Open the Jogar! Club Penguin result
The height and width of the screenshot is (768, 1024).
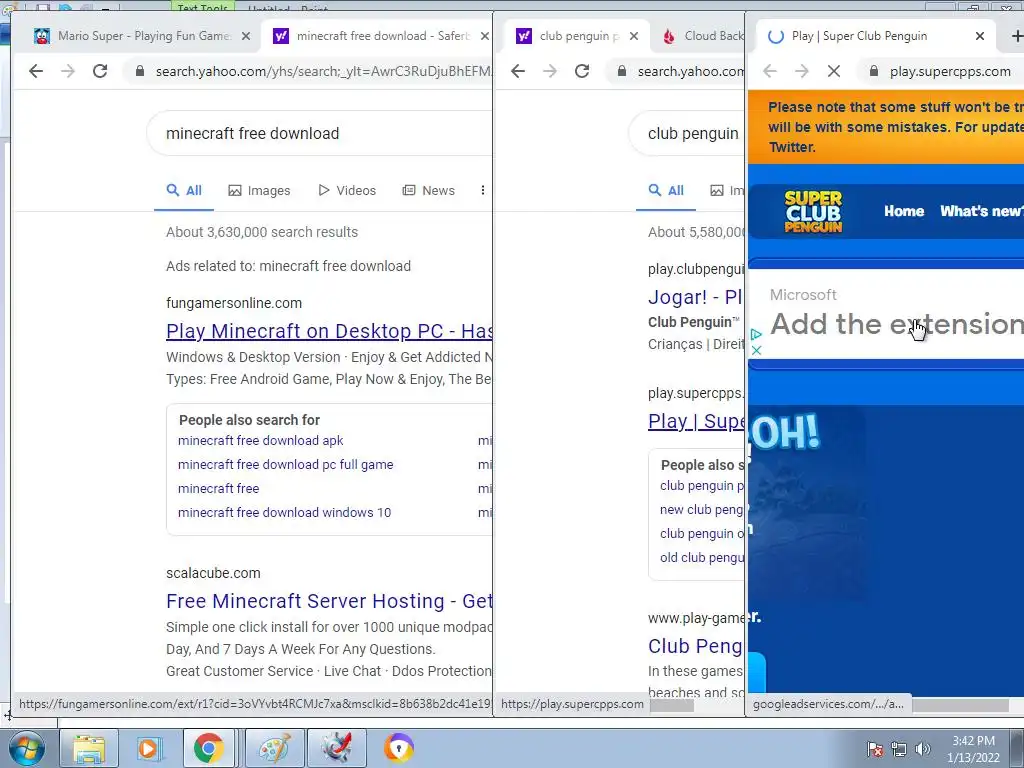[x=696, y=297]
